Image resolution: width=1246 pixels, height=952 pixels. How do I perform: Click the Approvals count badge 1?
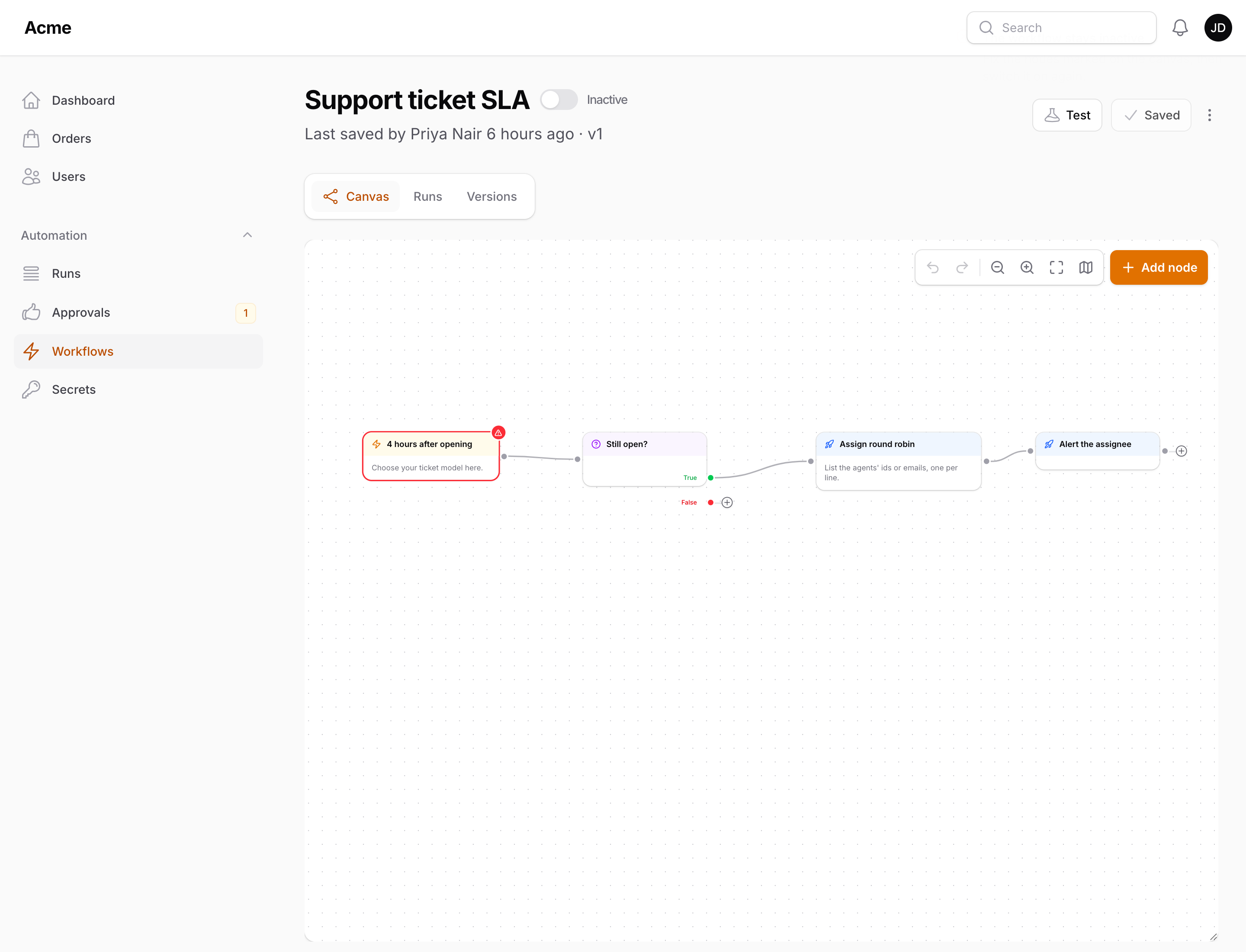[245, 313]
